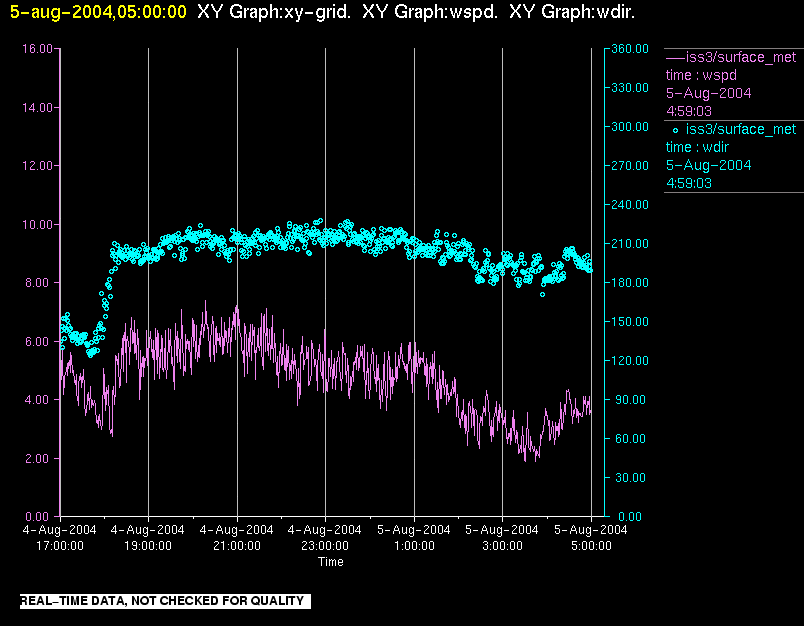Image resolution: width=804 pixels, height=626 pixels.
Task: Click the cyan circle marker in legend
Action: coord(675,131)
